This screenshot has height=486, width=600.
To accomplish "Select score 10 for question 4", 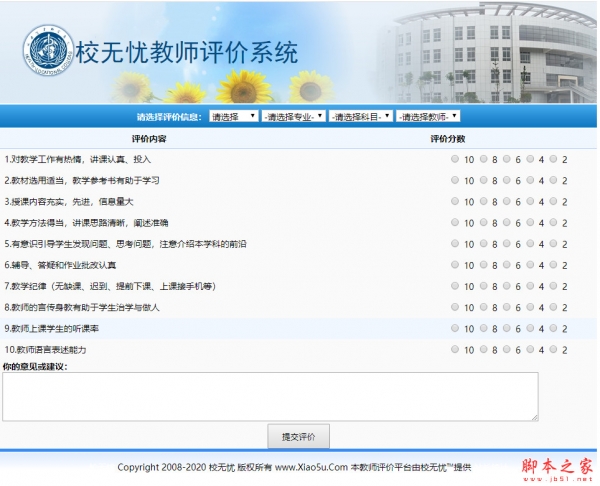I will click(455, 222).
